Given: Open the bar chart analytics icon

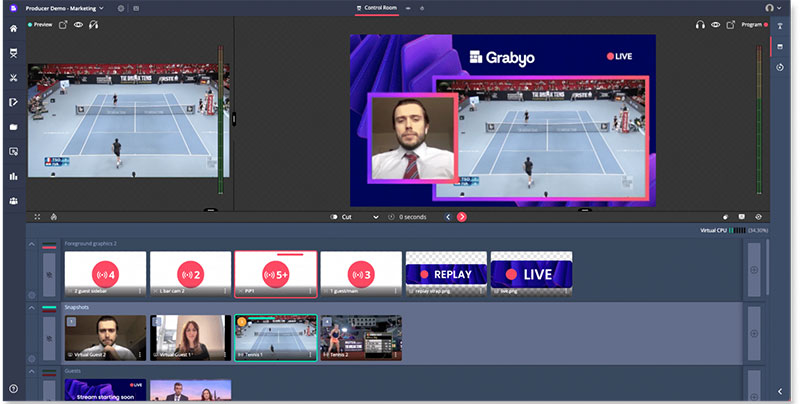Looking at the screenshot, I should point(13,176).
